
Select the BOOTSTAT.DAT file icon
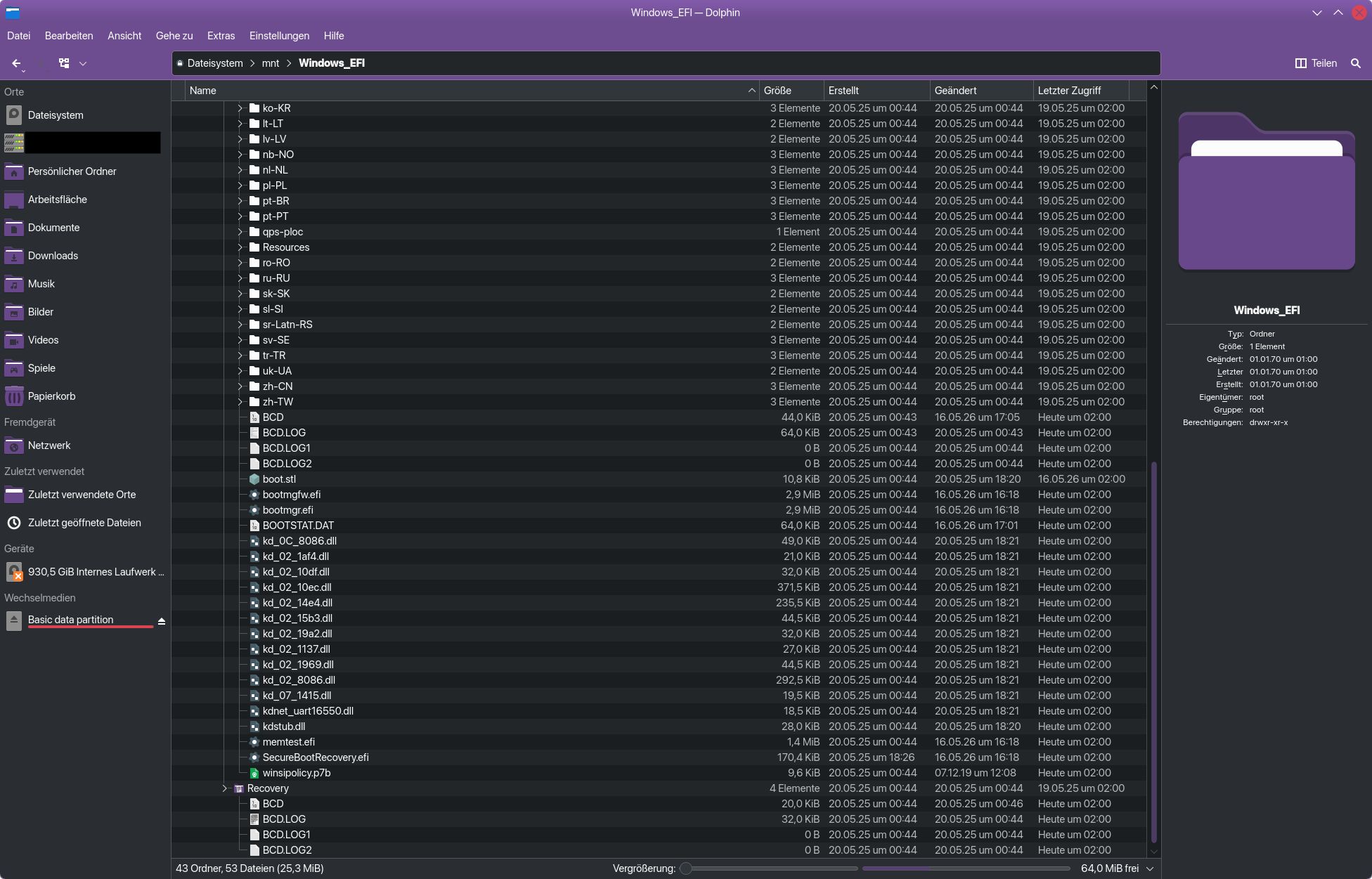(x=254, y=526)
